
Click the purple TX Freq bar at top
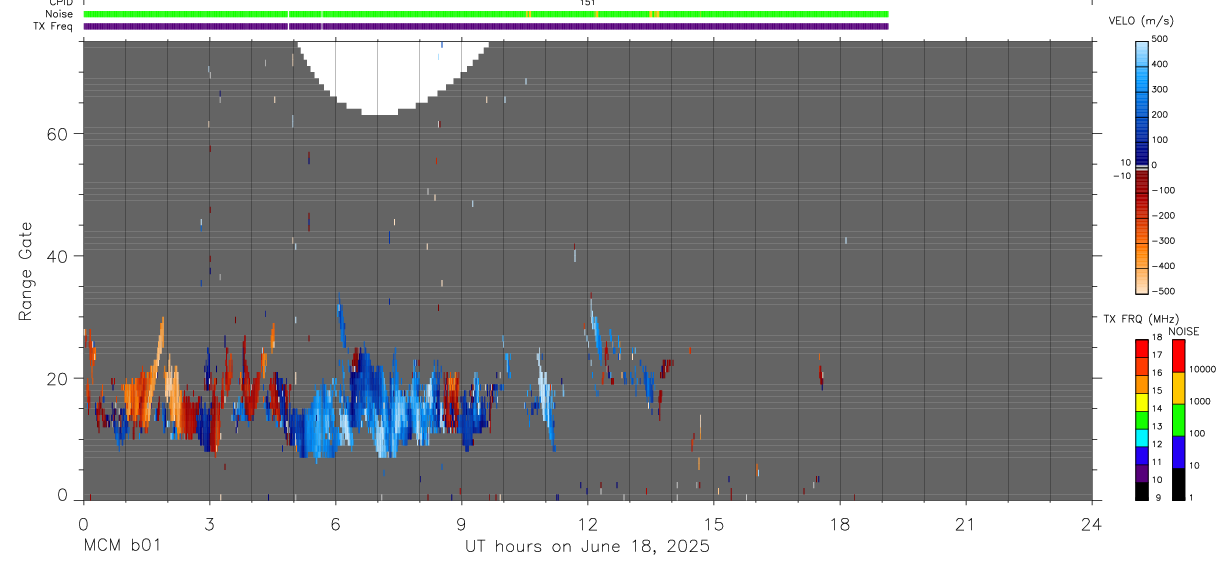tap(486, 26)
